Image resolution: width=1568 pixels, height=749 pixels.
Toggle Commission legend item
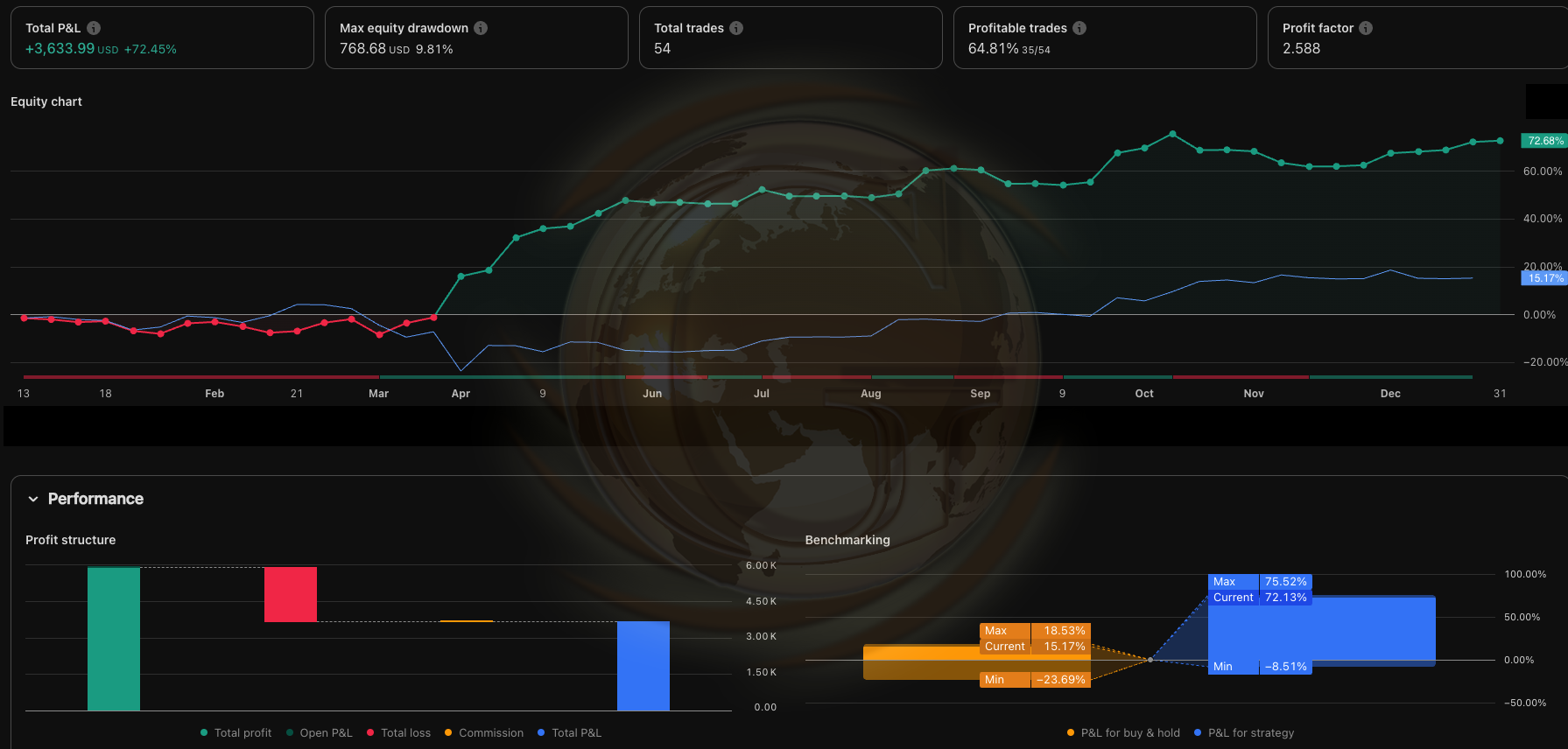[x=483, y=733]
